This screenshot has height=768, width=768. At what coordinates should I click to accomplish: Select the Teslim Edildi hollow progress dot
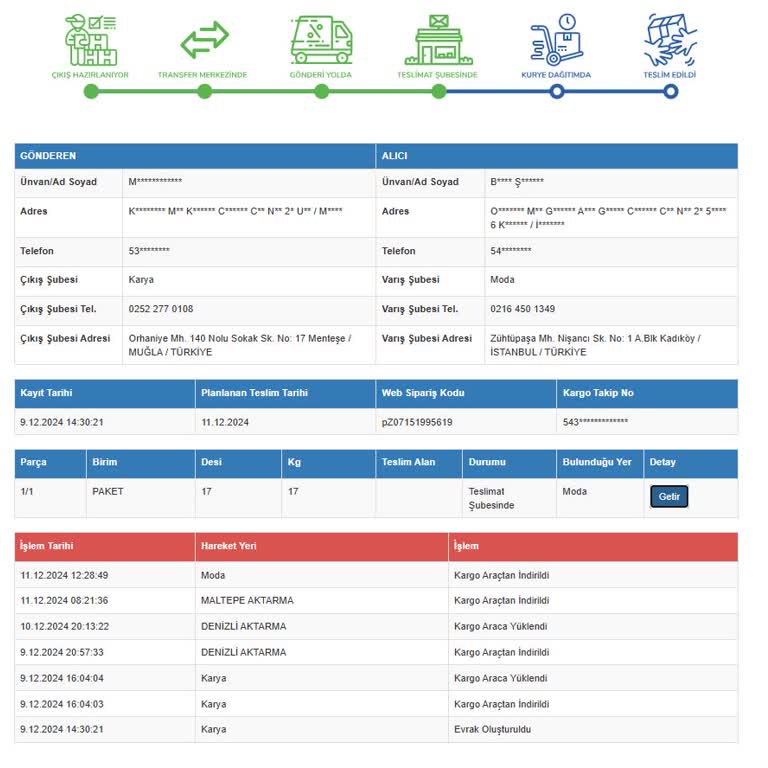coord(671,92)
